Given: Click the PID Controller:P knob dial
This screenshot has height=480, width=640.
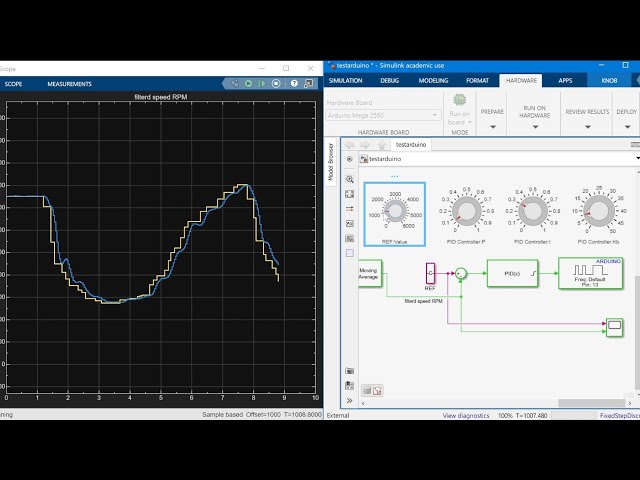Looking at the screenshot, I should point(467,211).
